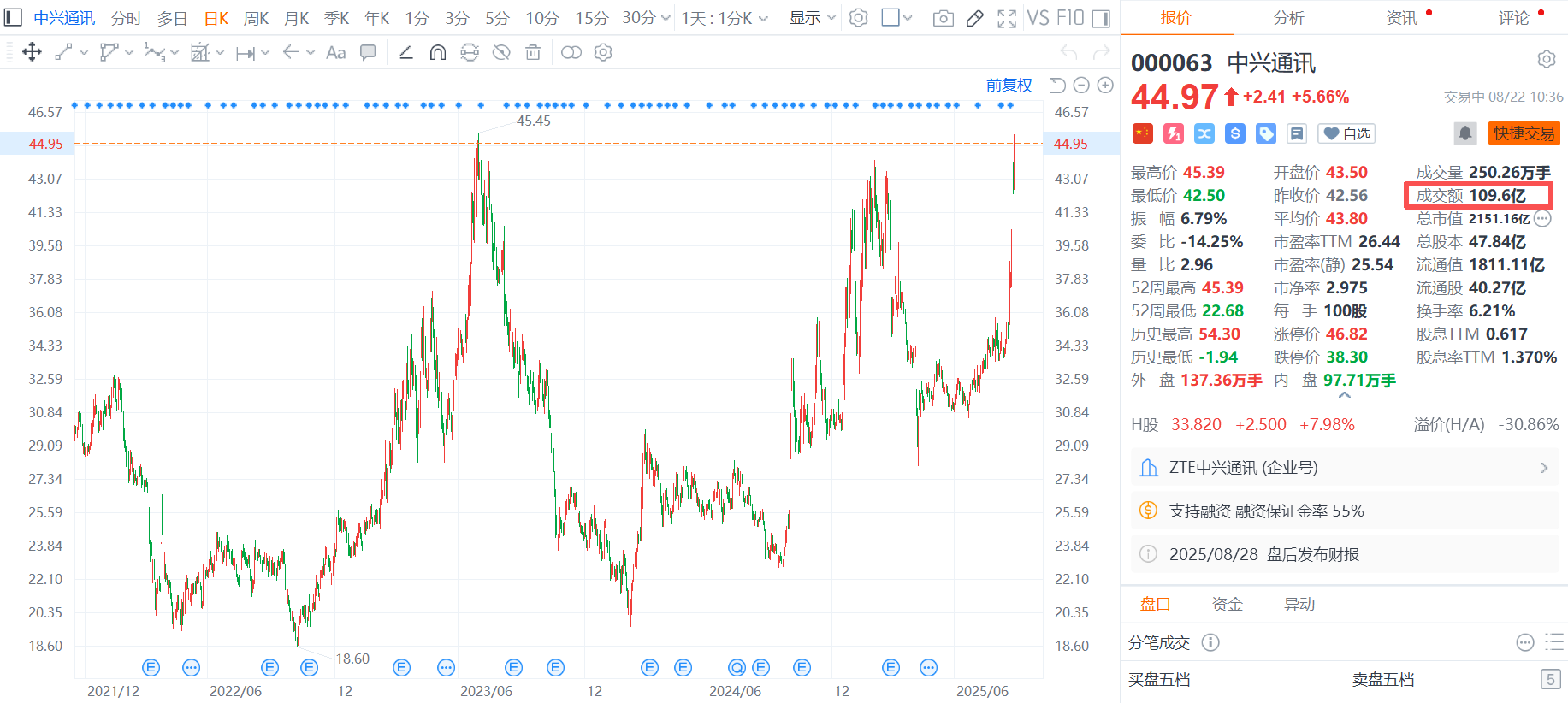Click the pencil line style tool
Viewport: 1568px width, 703px height.
pos(406,53)
